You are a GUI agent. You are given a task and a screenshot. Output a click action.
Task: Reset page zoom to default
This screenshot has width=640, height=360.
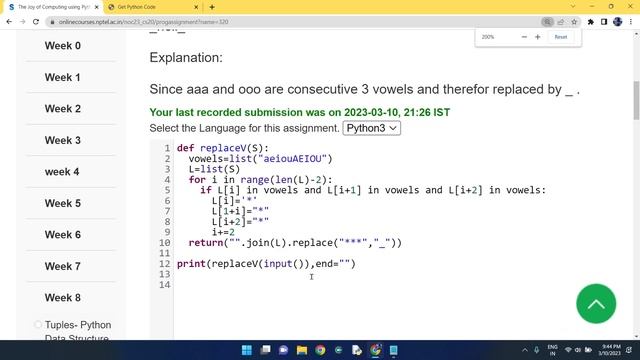(x=561, y=37)
